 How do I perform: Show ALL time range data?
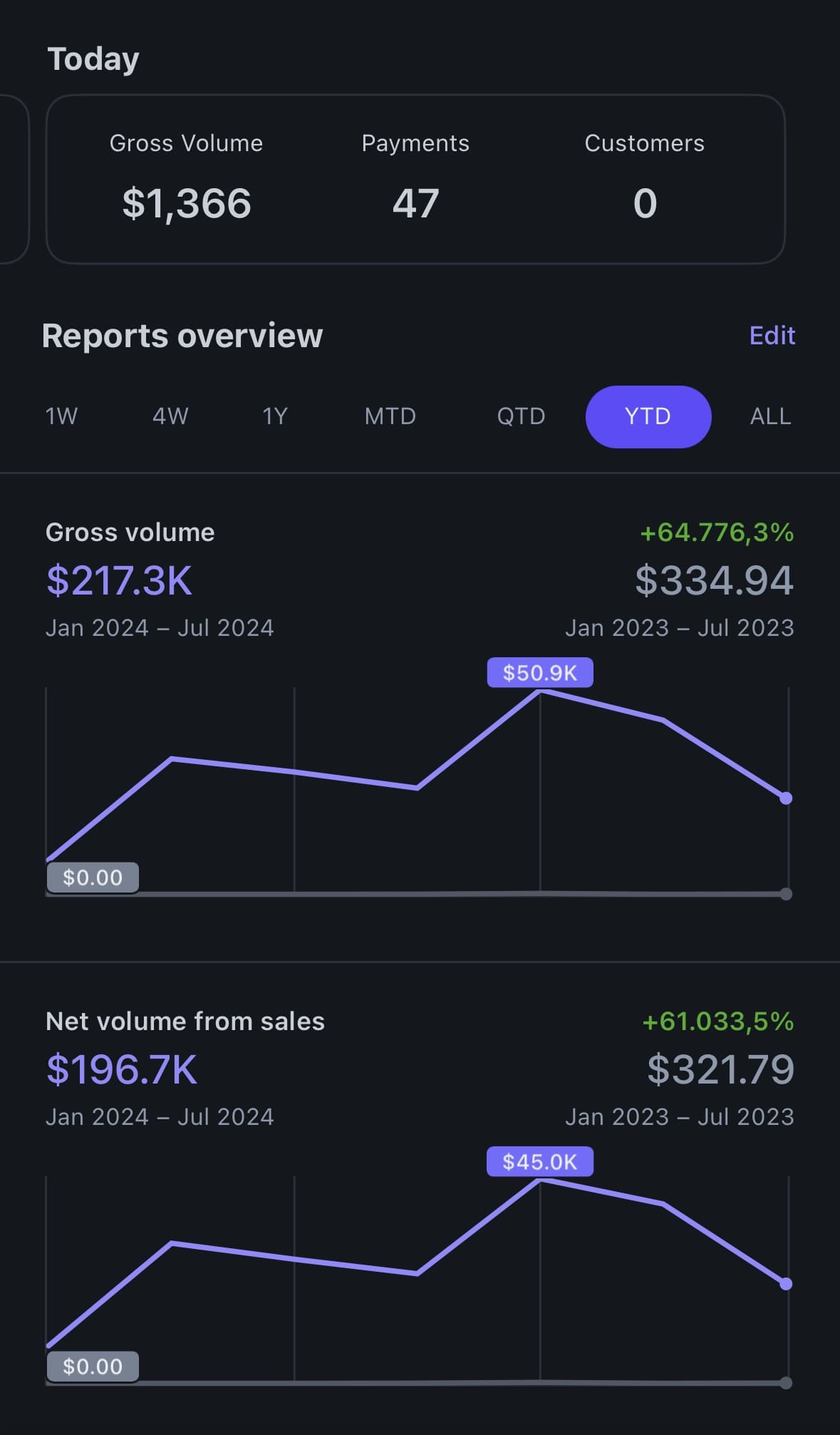click(770, 416)
